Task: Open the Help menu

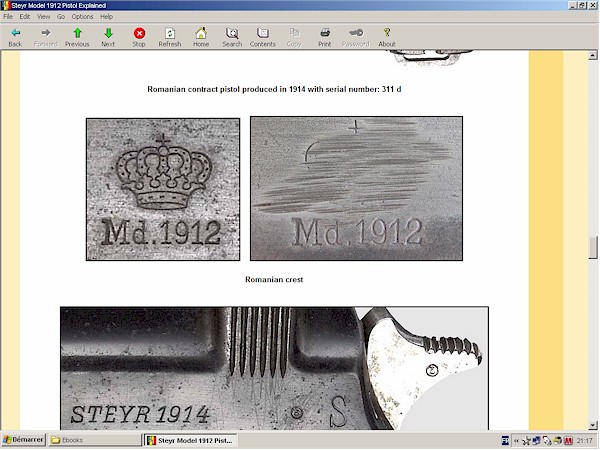Action: click(x=106, y=17)
